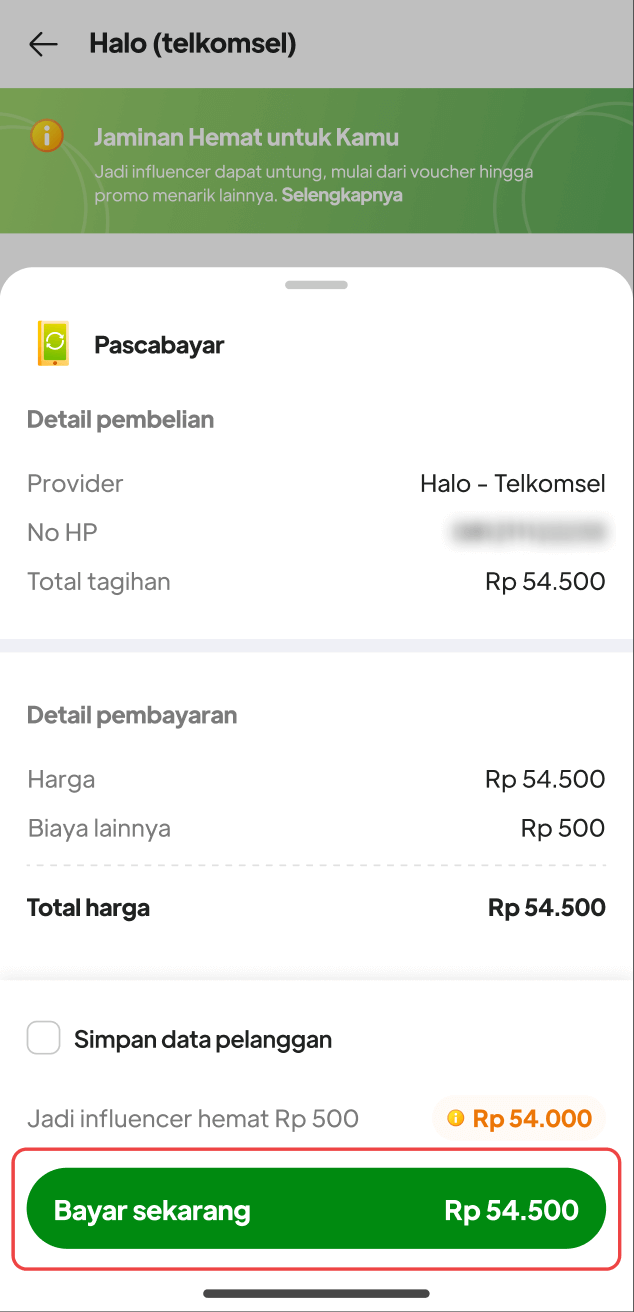Tap the home indicator bar at bottom

tap(316, 1293)
